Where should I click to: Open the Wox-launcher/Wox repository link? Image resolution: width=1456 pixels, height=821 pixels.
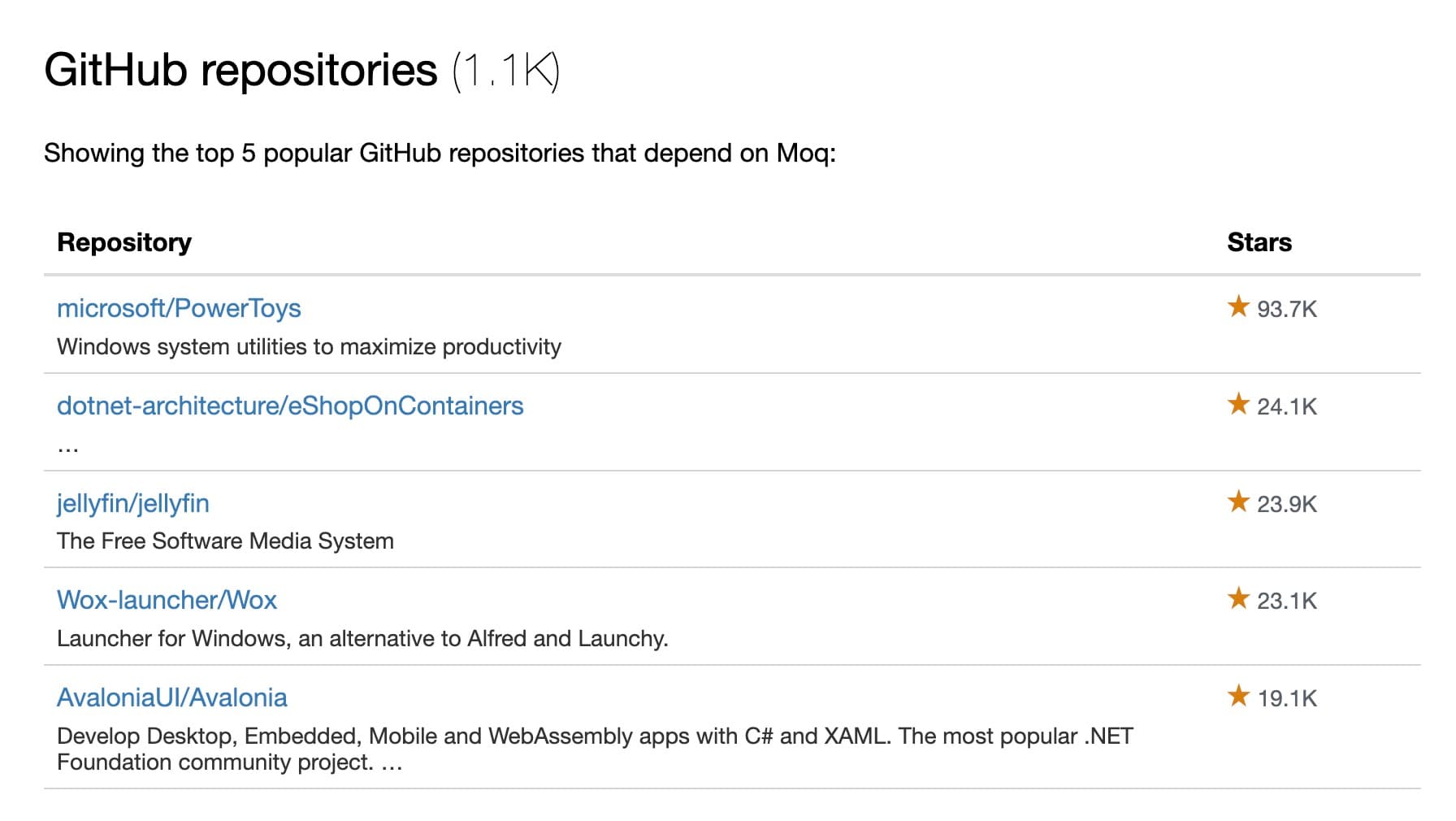click(167, 600)
